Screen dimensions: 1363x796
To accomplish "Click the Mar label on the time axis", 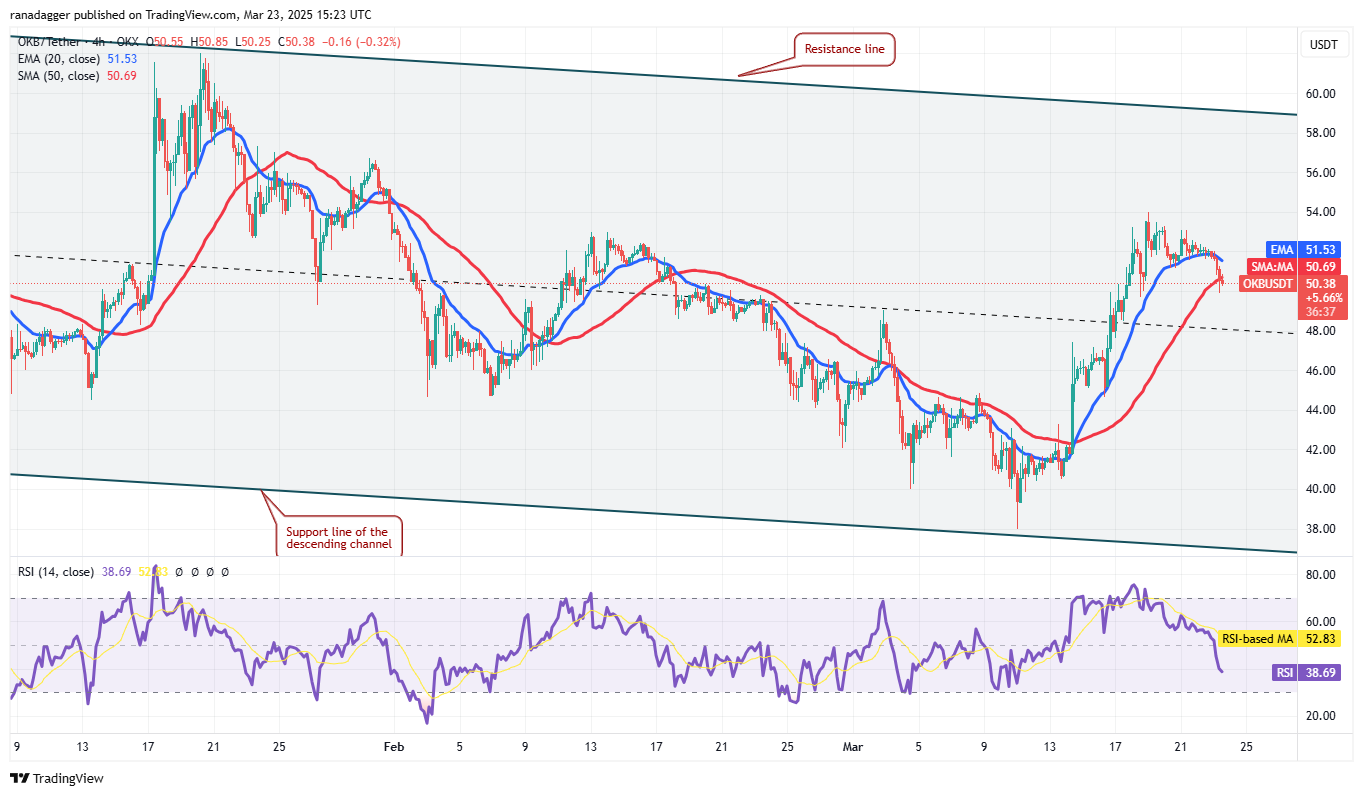I will pyautogui.click(x=852, y=746).
